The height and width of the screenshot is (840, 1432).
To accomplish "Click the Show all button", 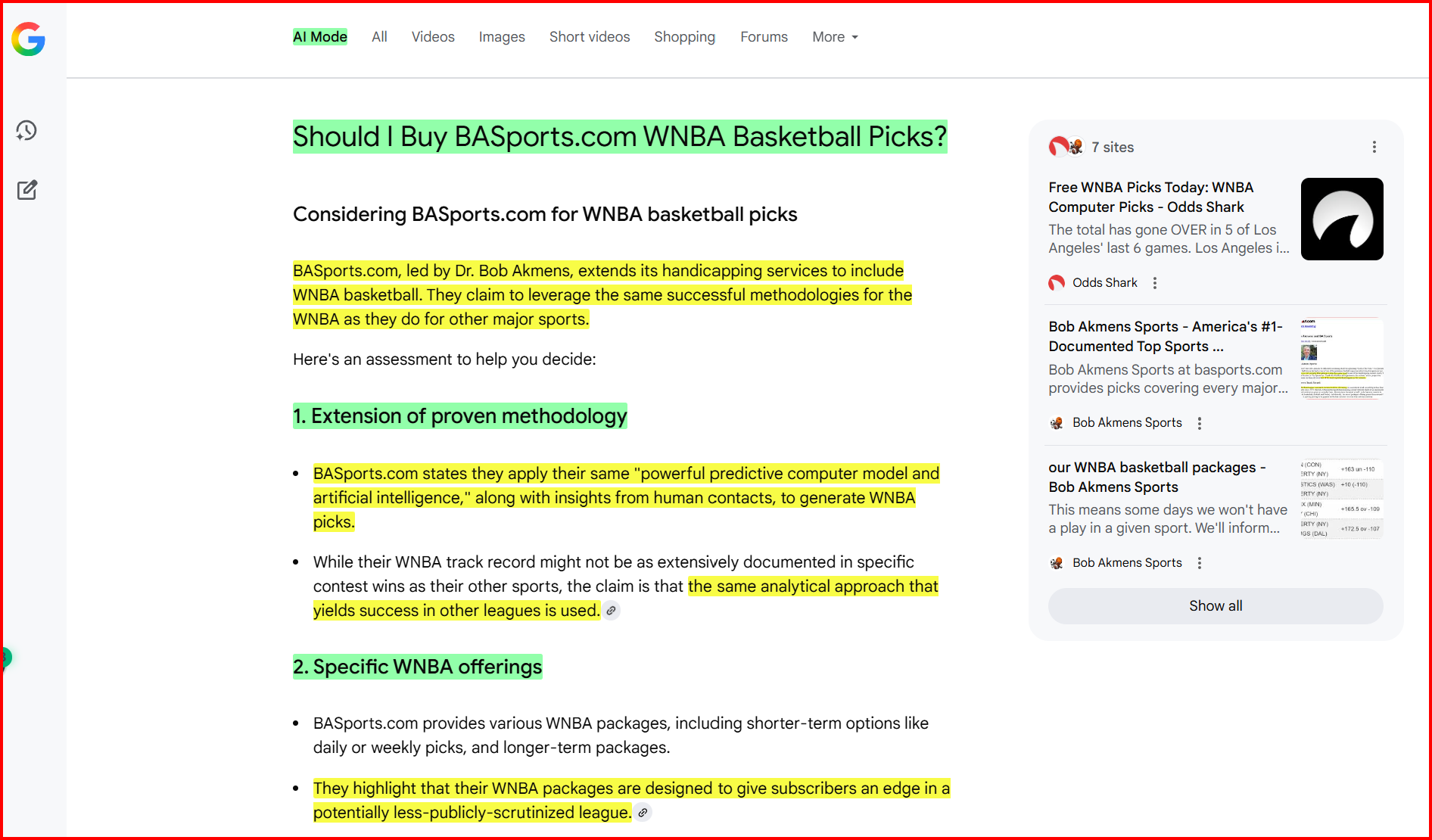I will coord(1215,606).
